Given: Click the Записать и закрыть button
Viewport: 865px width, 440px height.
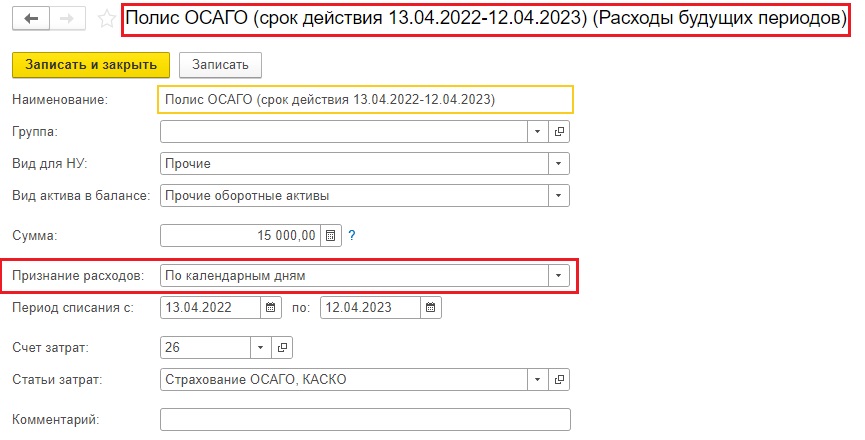Looking at the screenshot, I should pos(91,65).
